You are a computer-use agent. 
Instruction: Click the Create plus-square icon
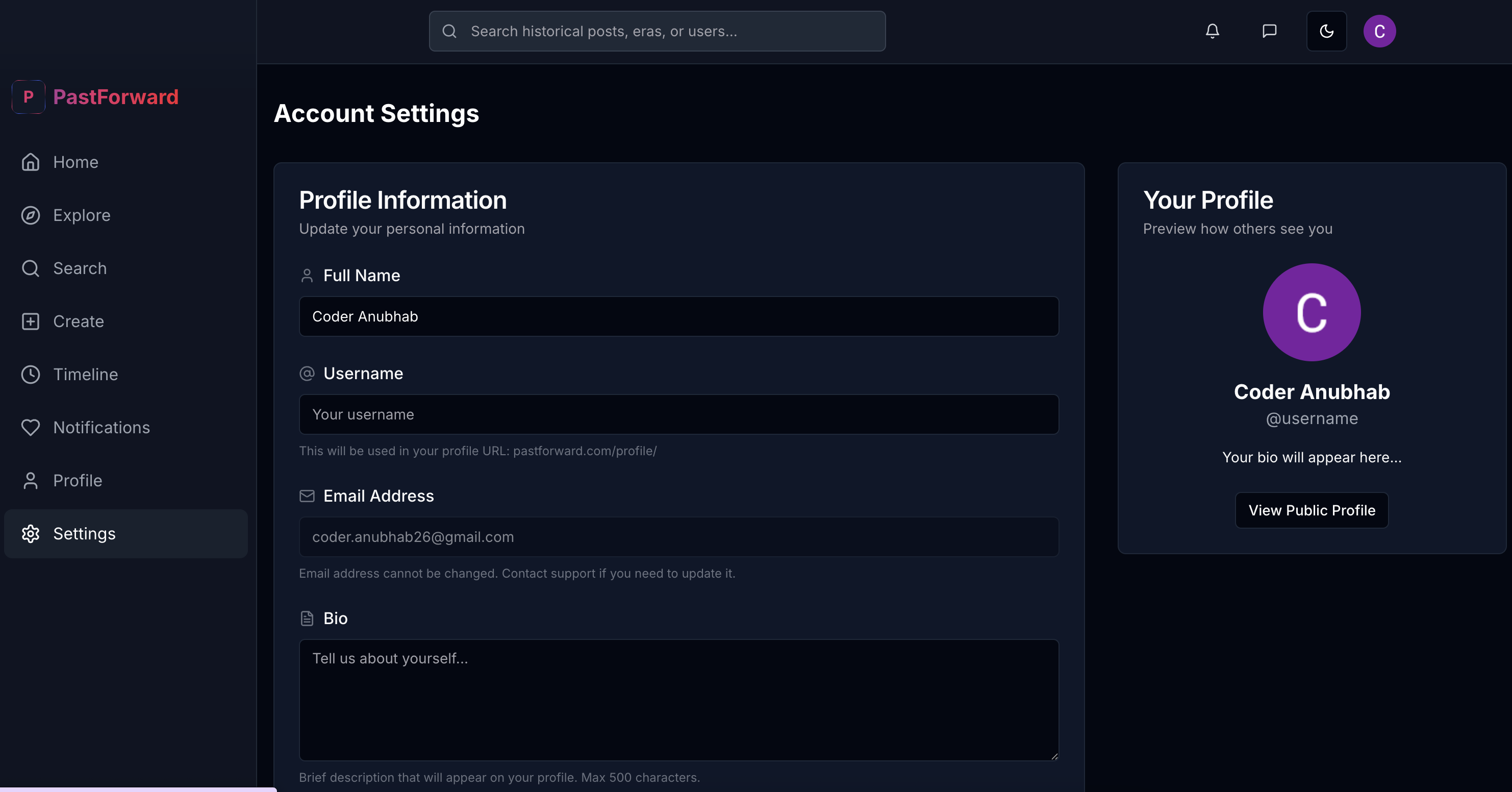coord(31,321)
